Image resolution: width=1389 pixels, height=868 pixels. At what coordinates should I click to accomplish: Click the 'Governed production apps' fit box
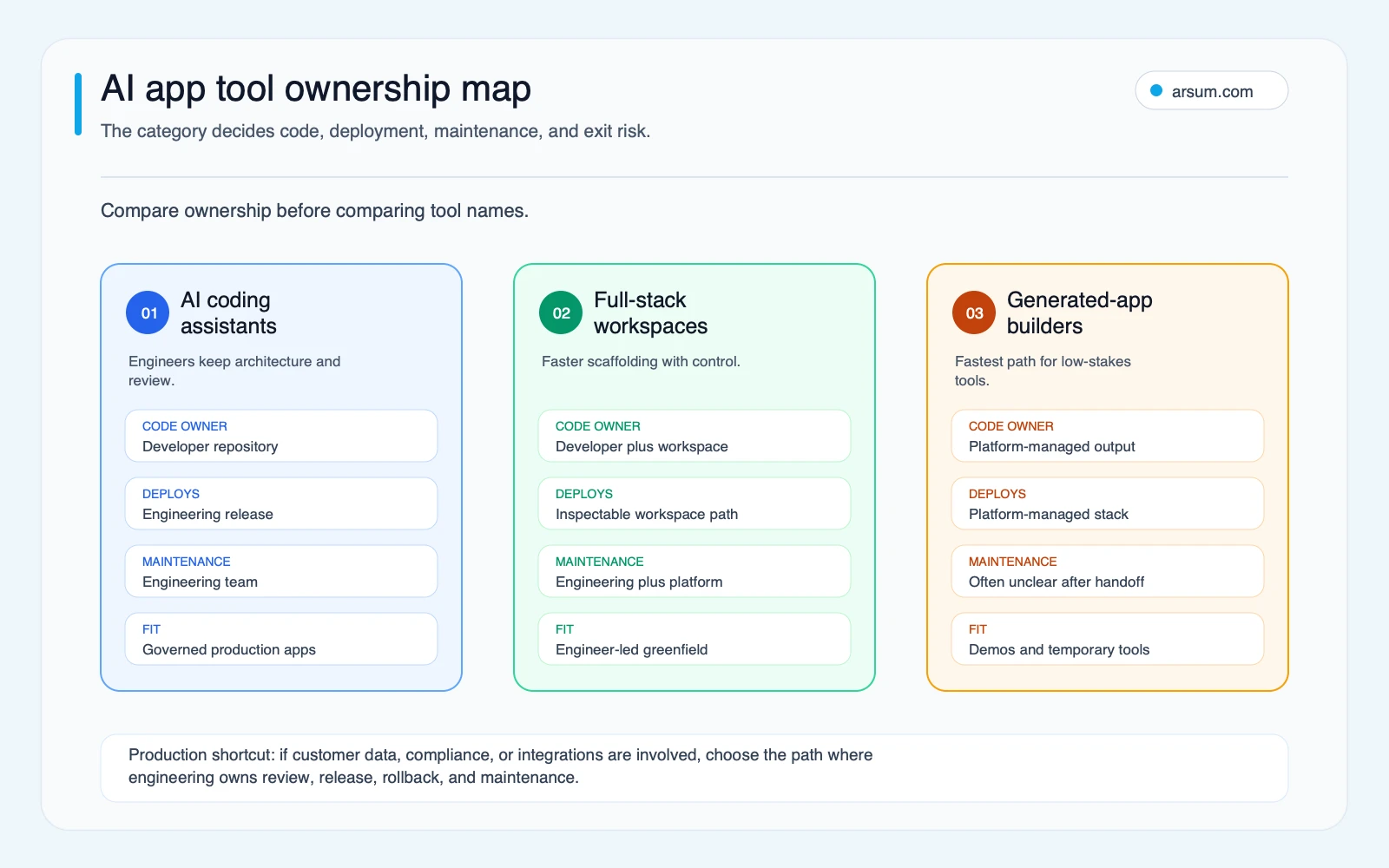tap(281, 639)
